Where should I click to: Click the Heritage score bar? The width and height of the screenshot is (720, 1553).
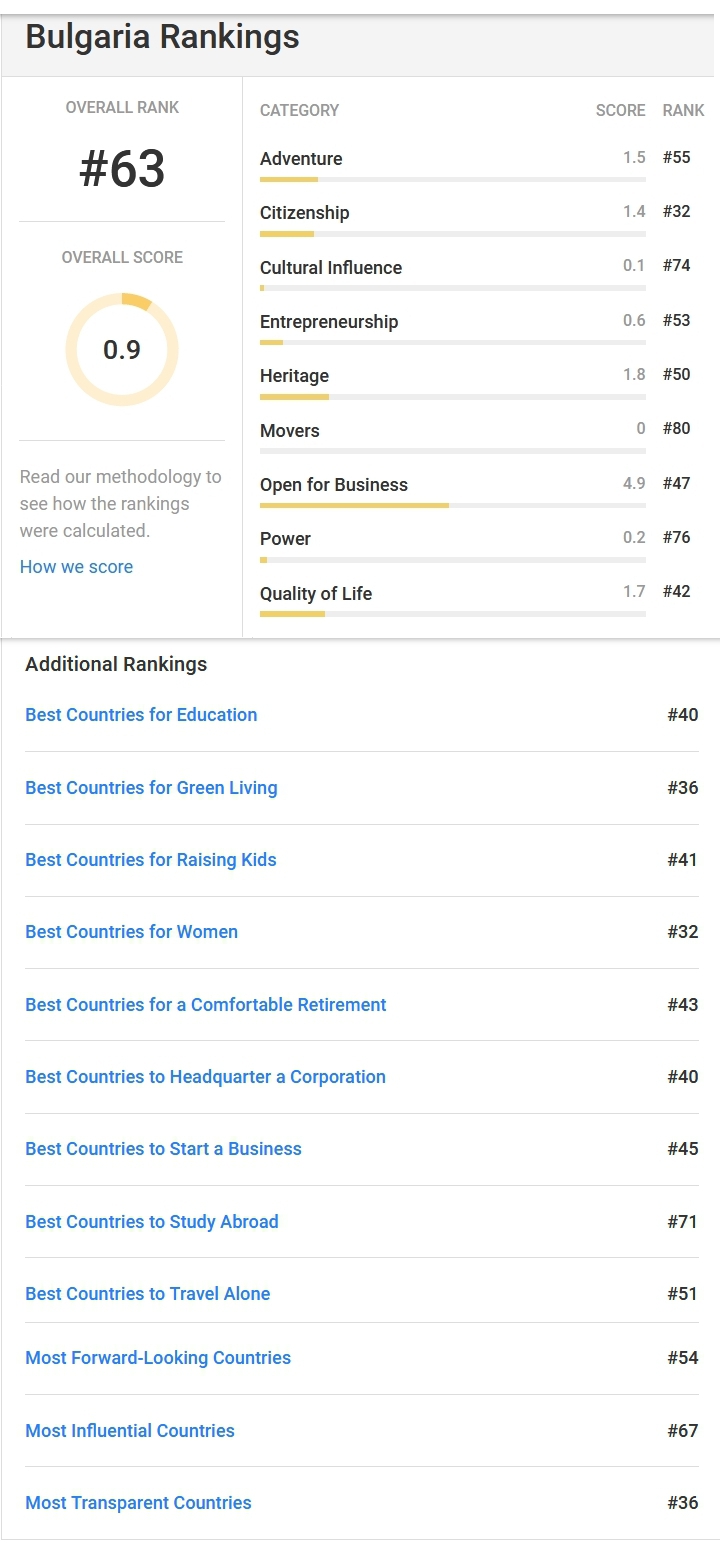pos(452,397)
